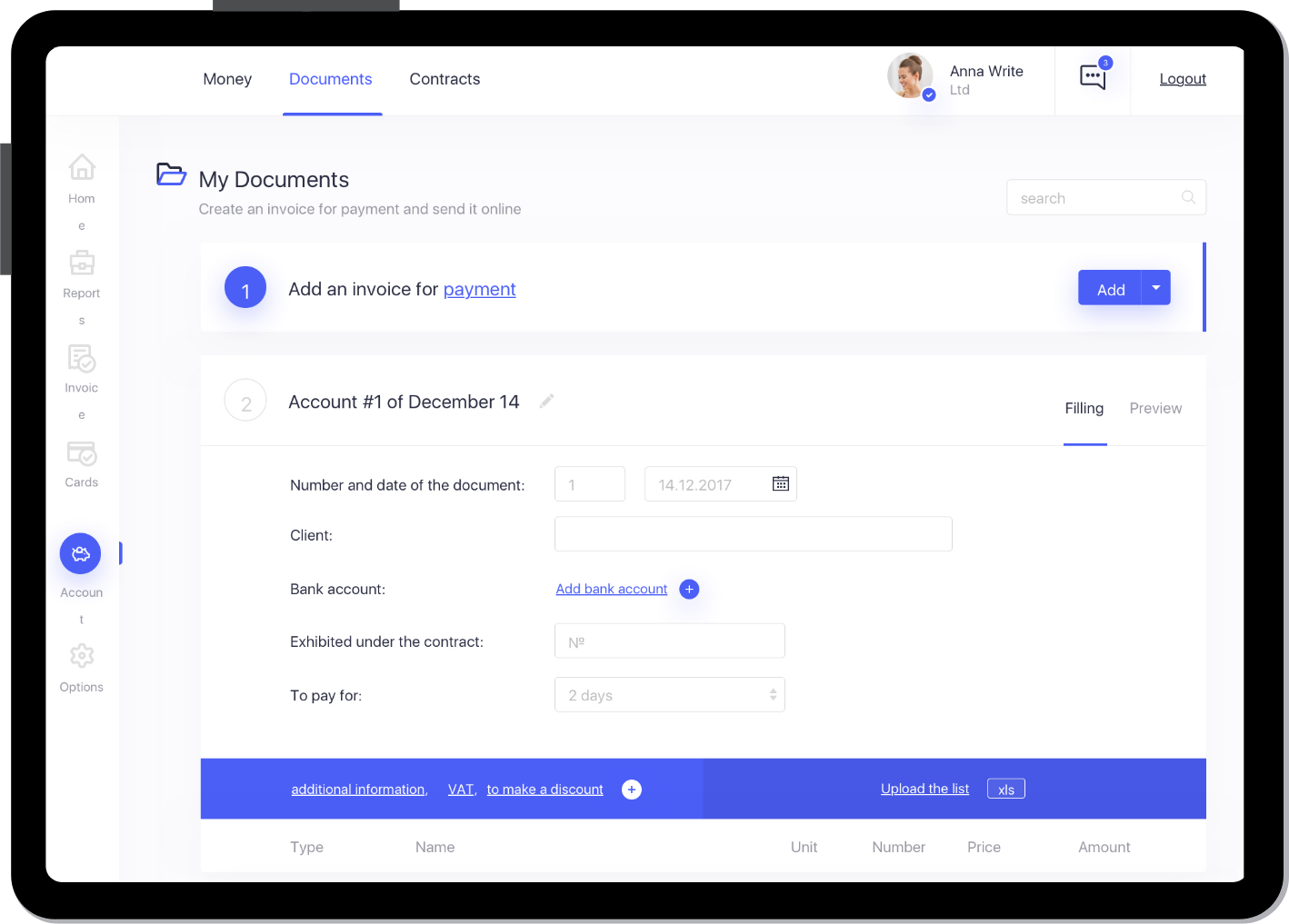Open the Options gear icon
Image resolution: width=1289 pixels, height=924 pixels.
(82, 655)
